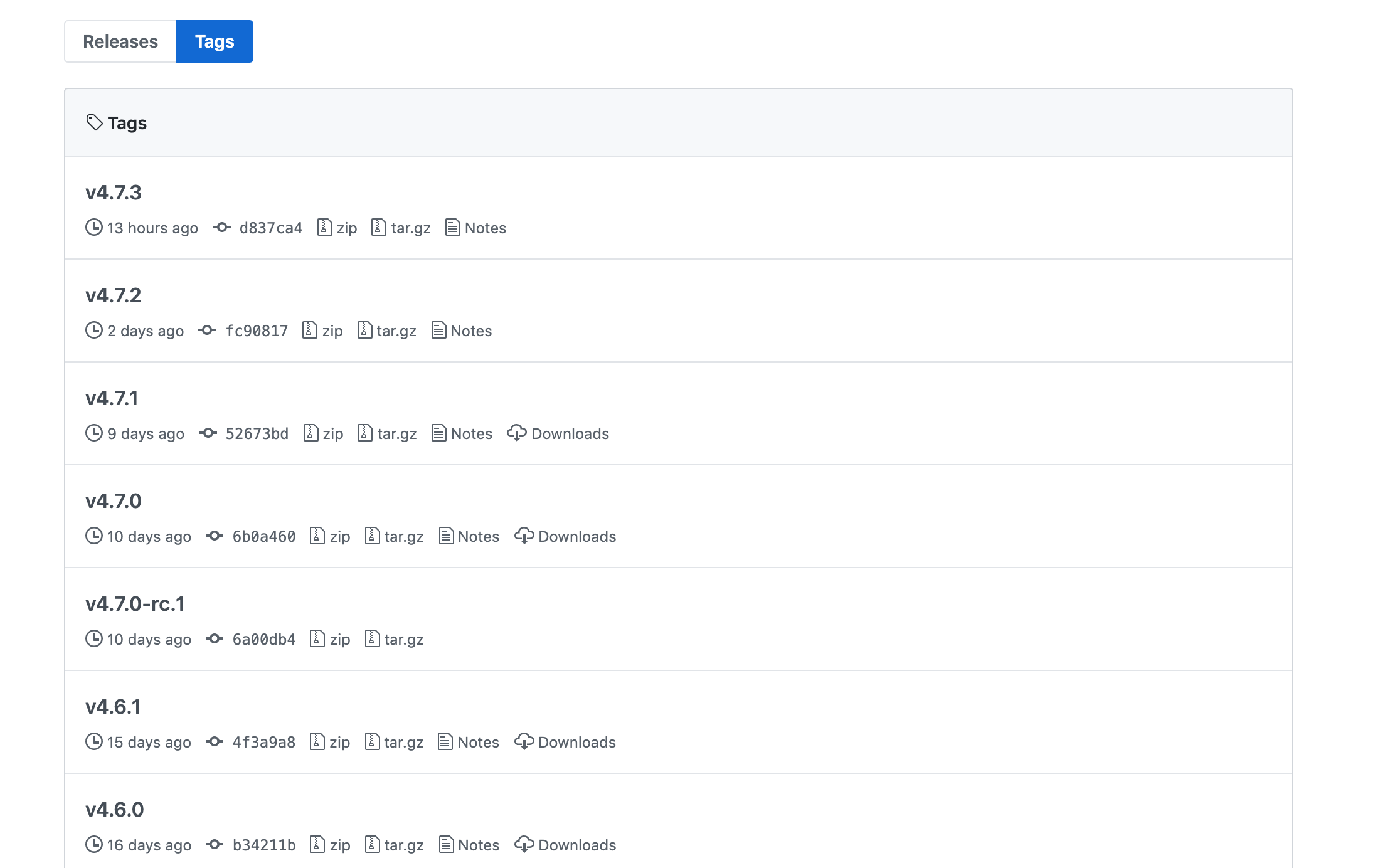Expand v4.6.1 release details
Screen dimensions: 1385x868
pyautogui.click(x=113, y=706)
